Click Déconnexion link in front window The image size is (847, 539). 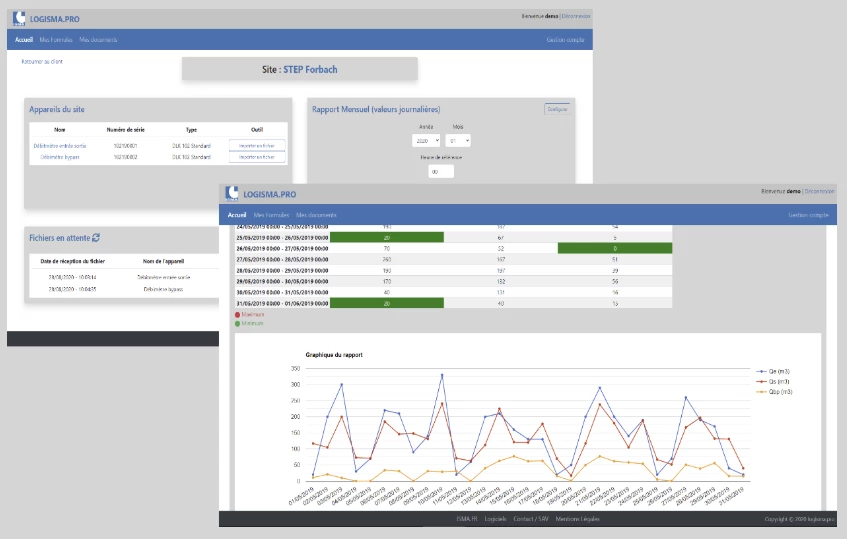(819, 190)
